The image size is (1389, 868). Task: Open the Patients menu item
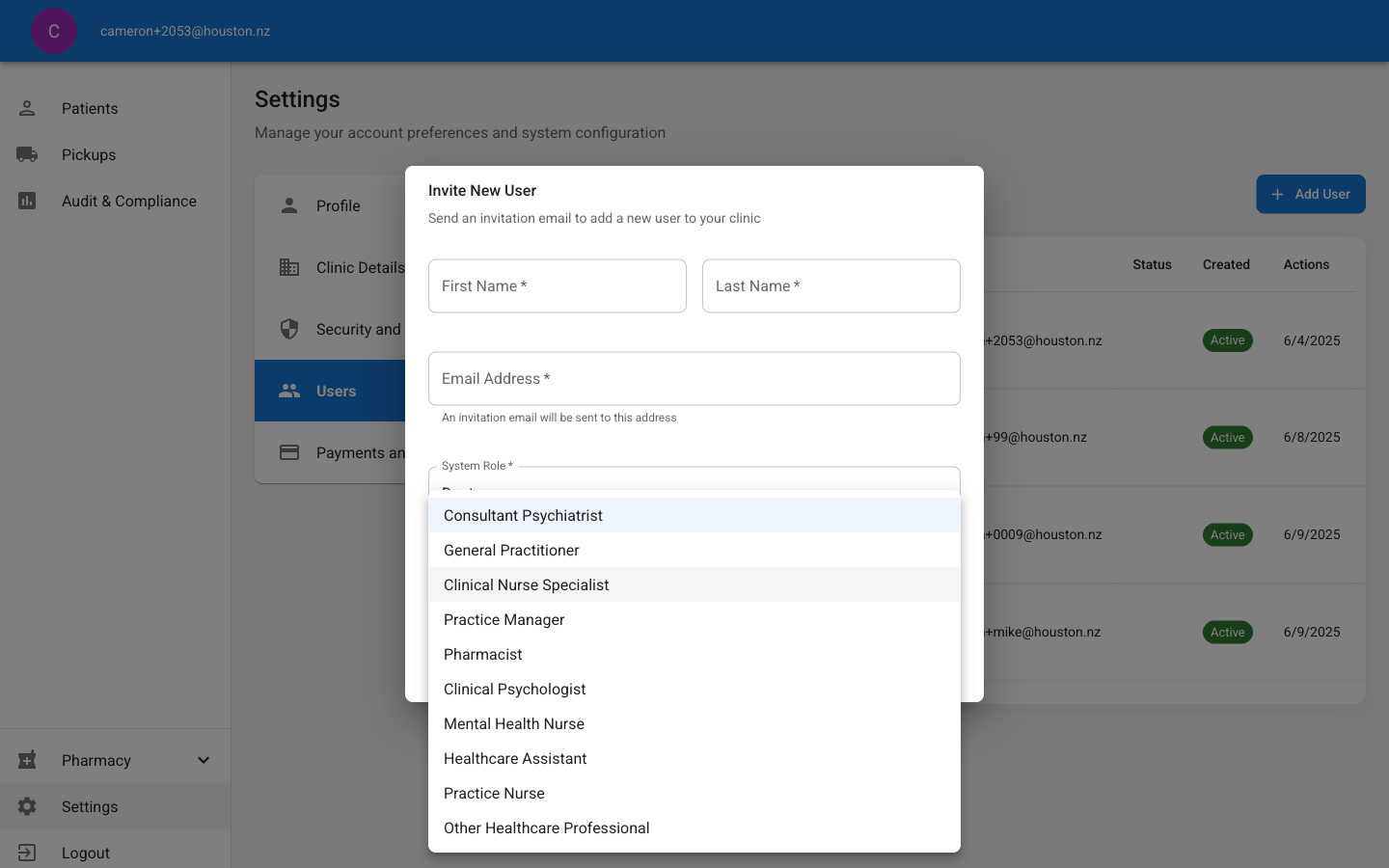[x=116, y=108]
